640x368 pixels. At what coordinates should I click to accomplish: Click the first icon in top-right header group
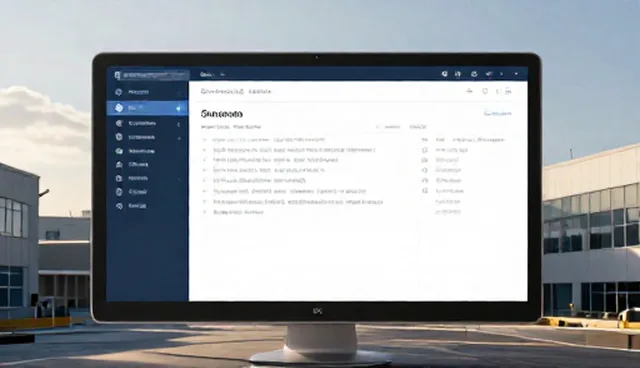tap(444, 74)
